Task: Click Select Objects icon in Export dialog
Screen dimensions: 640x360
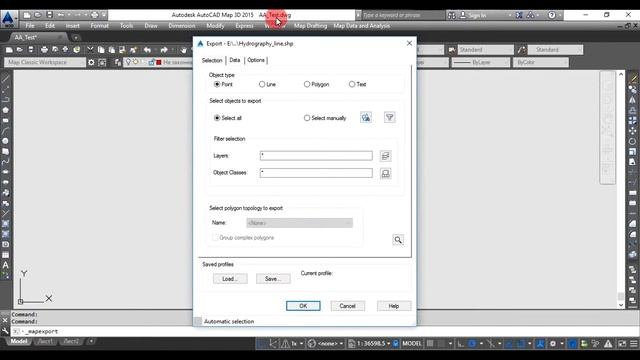Action: (x=366, y=118)
